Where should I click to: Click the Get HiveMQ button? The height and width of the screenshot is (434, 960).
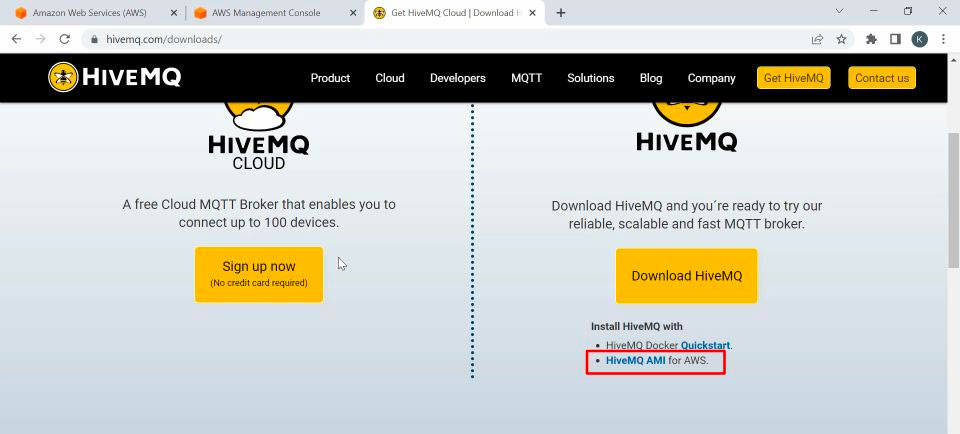point(793,78)
